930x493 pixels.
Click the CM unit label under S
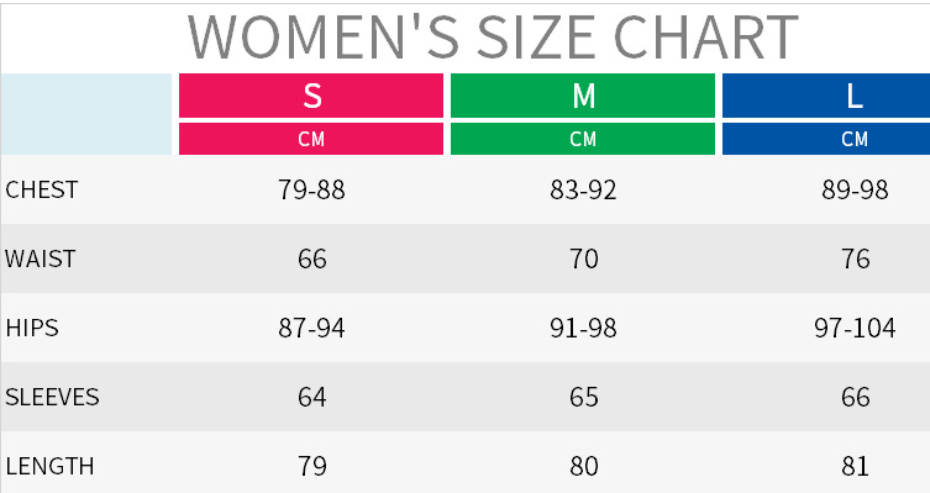click(311, 139)
